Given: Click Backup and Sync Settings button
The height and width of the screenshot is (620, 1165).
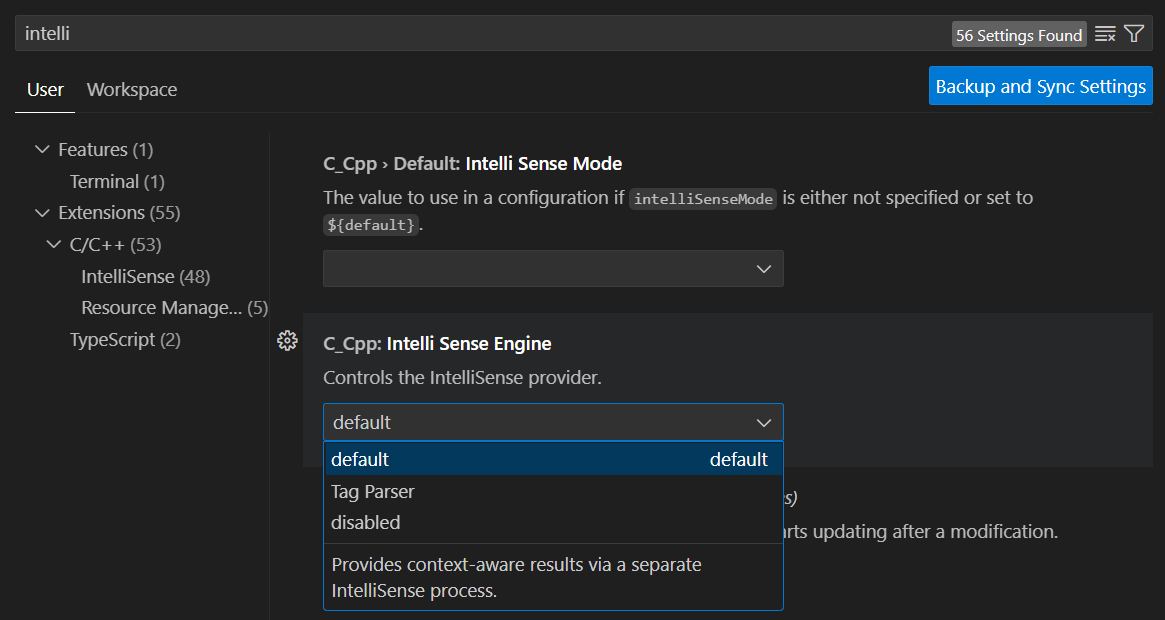Looking at the screenshot, I should (1040, 85).
